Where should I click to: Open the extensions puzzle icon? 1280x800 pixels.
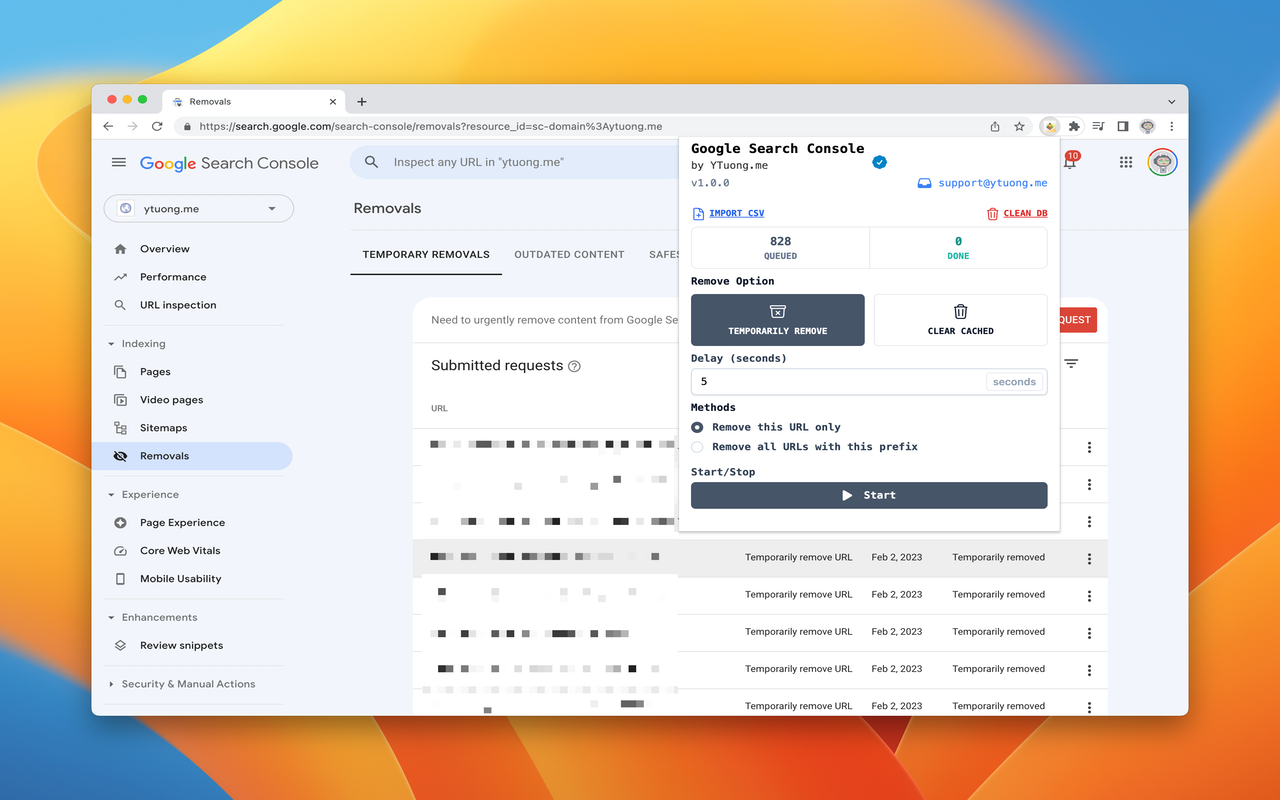pos(1074,126)
